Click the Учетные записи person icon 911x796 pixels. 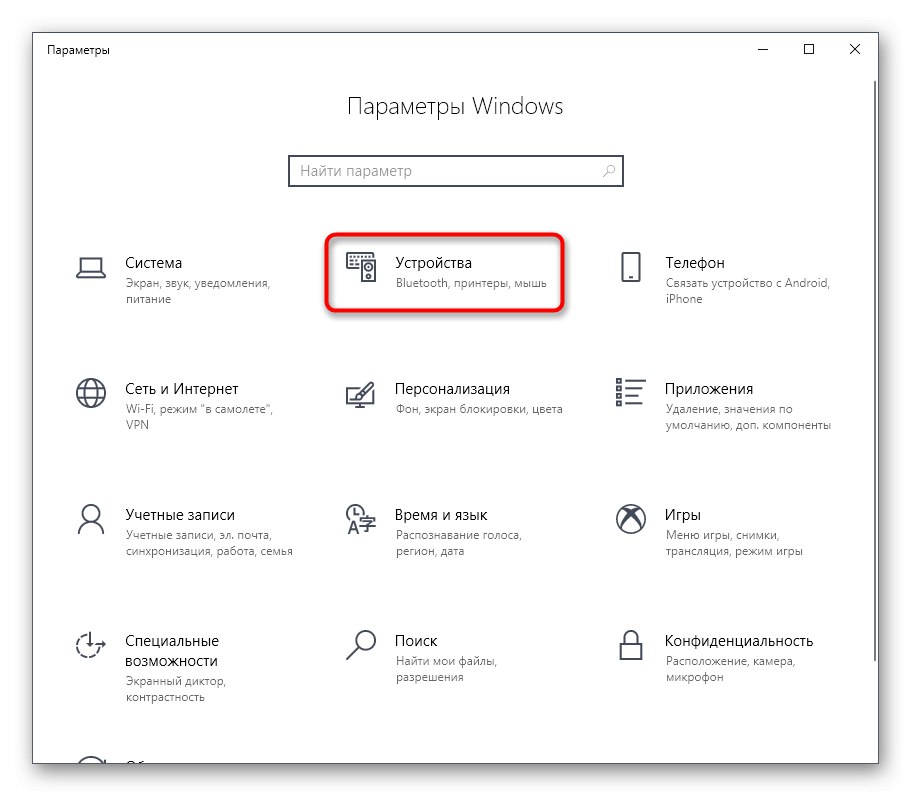pos(91,519)
